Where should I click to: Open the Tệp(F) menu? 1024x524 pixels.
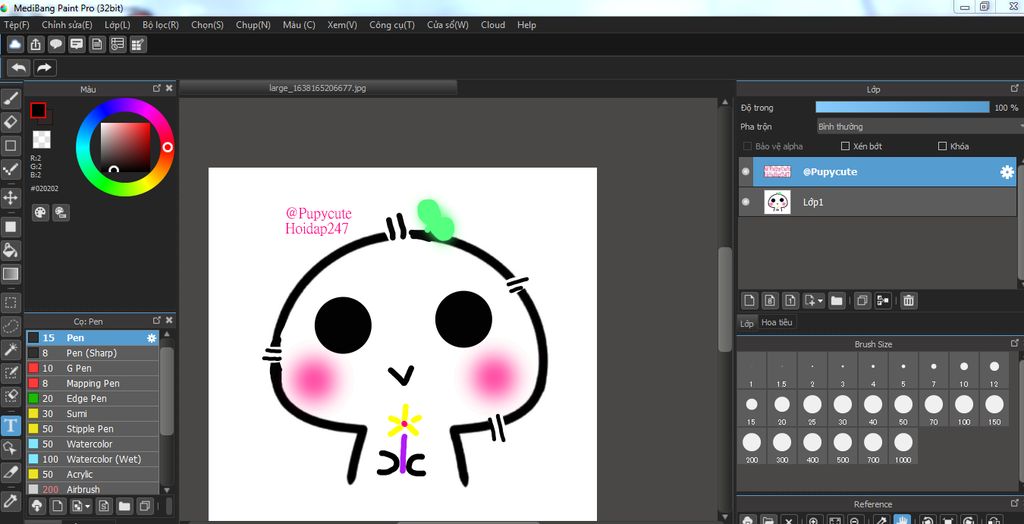tap(17, 25)
